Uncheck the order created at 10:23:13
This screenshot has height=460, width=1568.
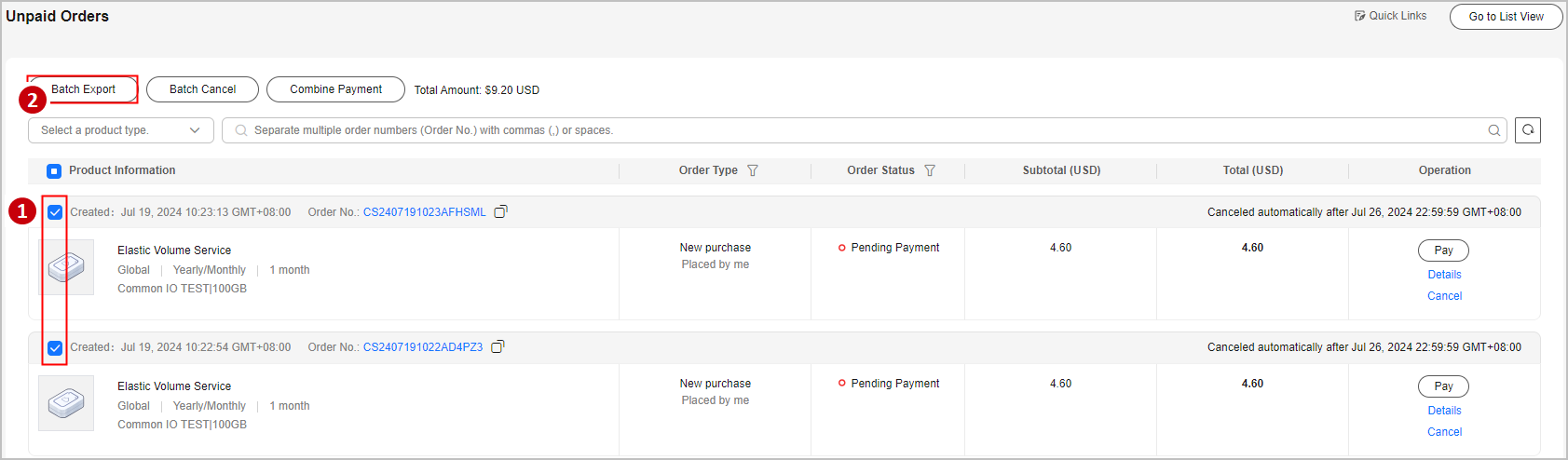55,212
